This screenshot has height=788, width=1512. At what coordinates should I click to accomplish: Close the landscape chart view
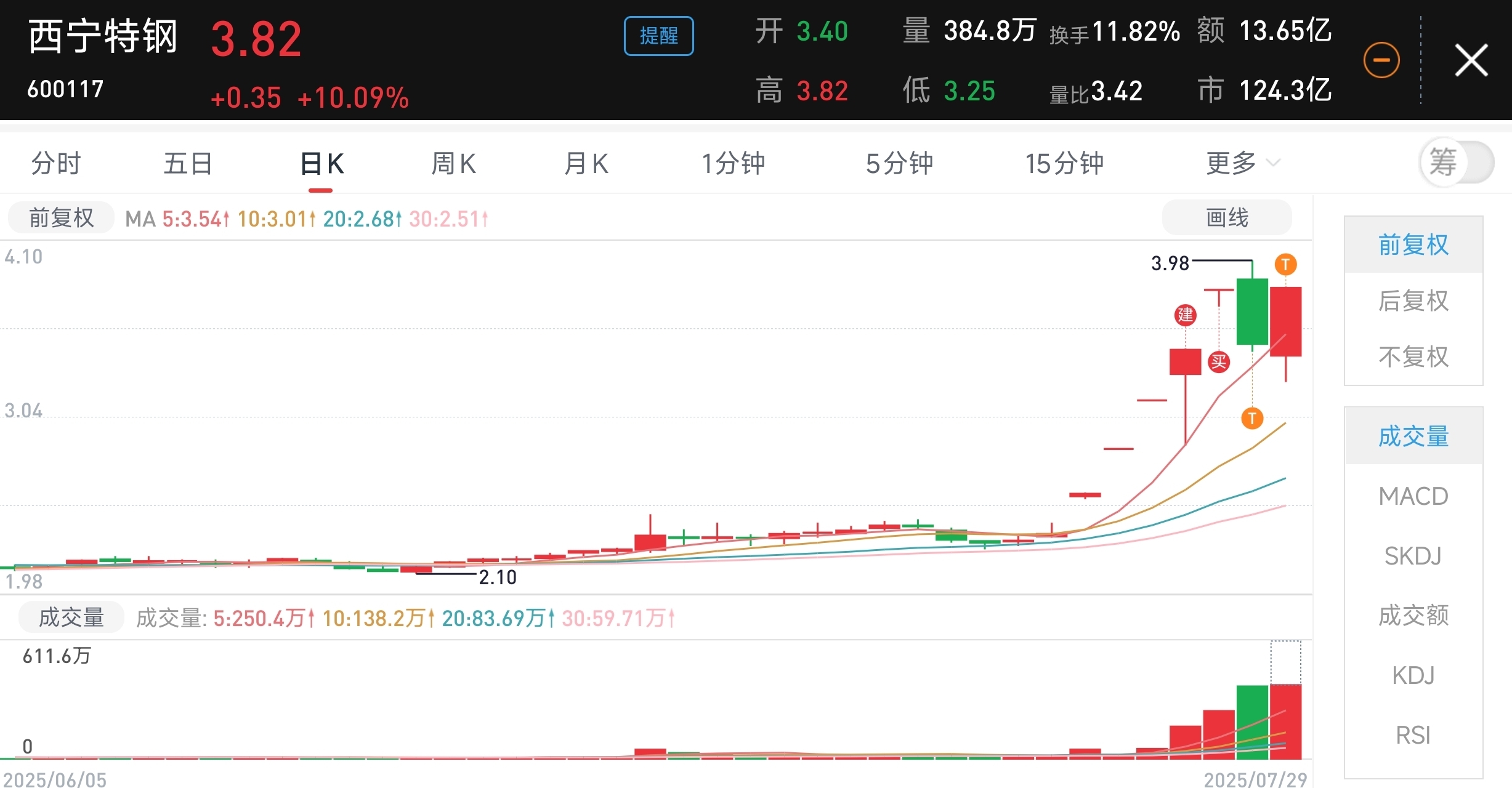point(1471,60)
